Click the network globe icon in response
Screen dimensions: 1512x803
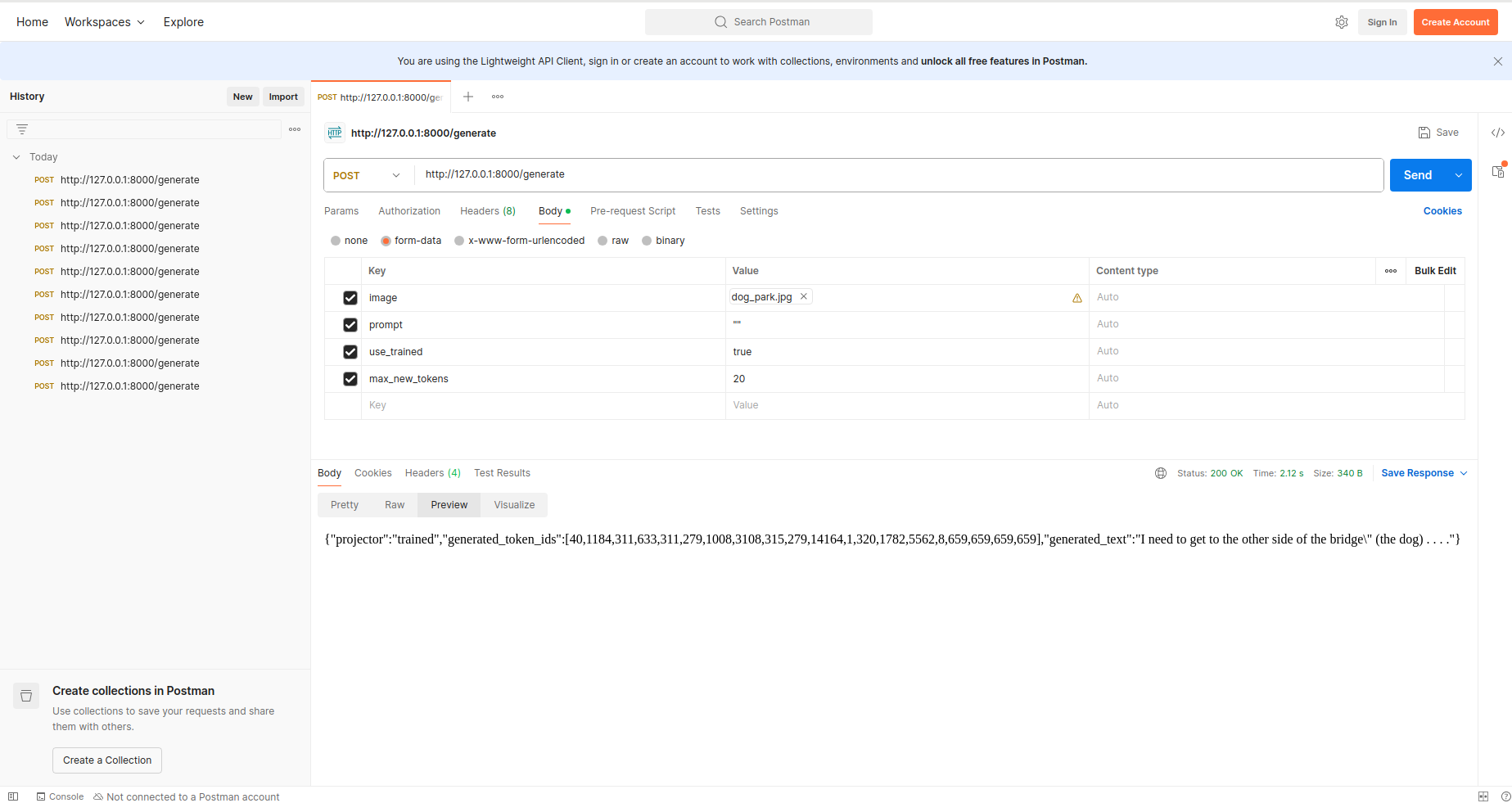(x=1161, y=473)
